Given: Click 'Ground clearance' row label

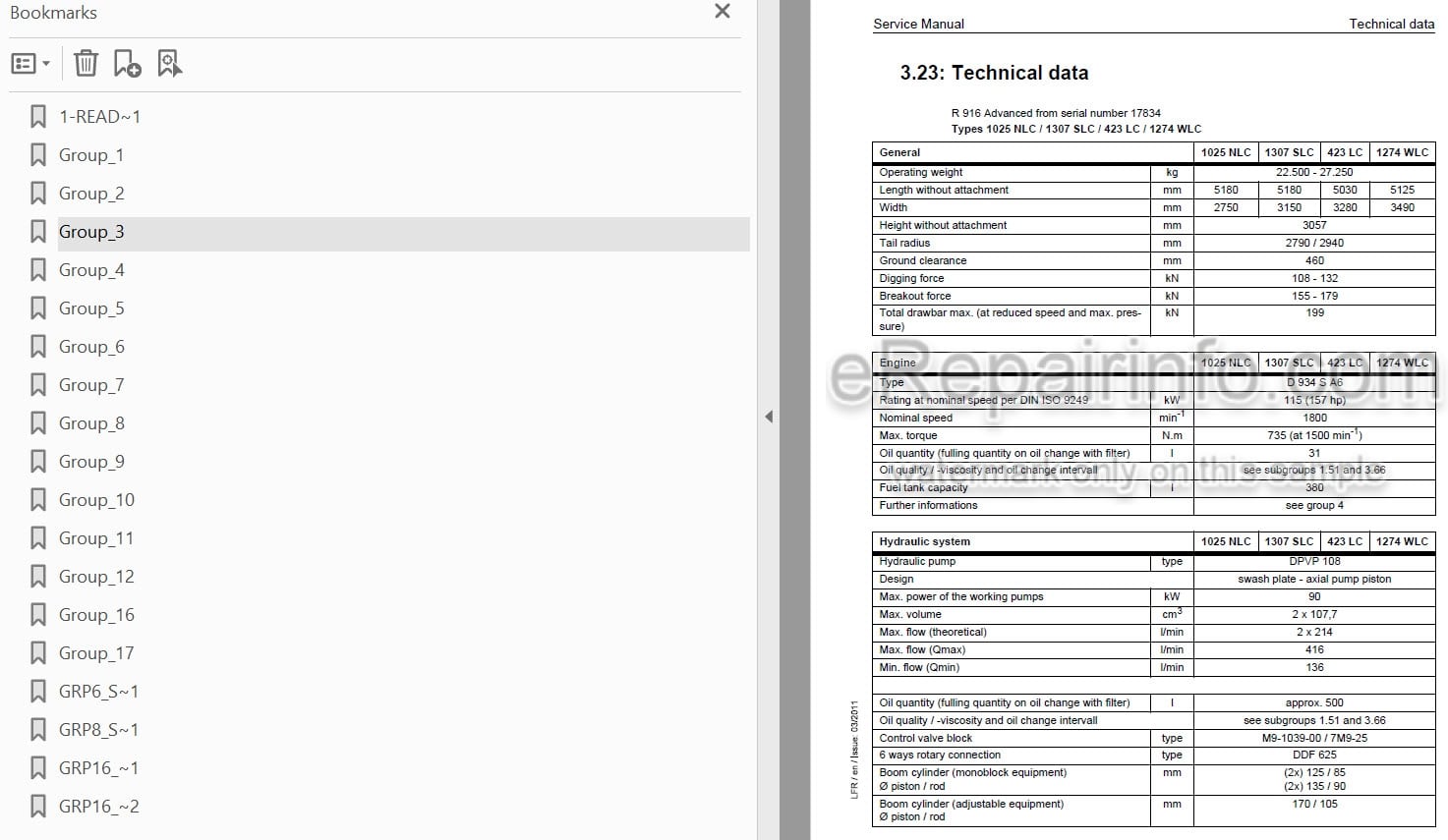Looking at the screenshot, I should 922,260.
